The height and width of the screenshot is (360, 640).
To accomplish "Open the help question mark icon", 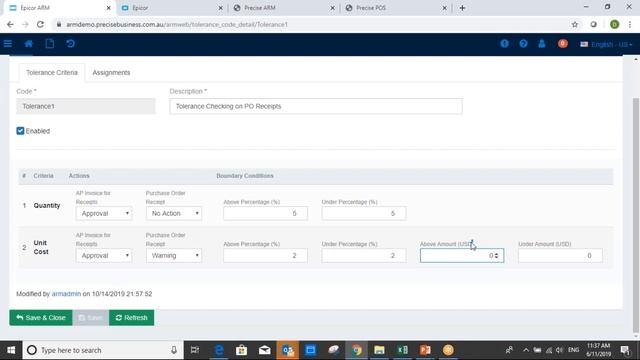I will pos(523,44).
